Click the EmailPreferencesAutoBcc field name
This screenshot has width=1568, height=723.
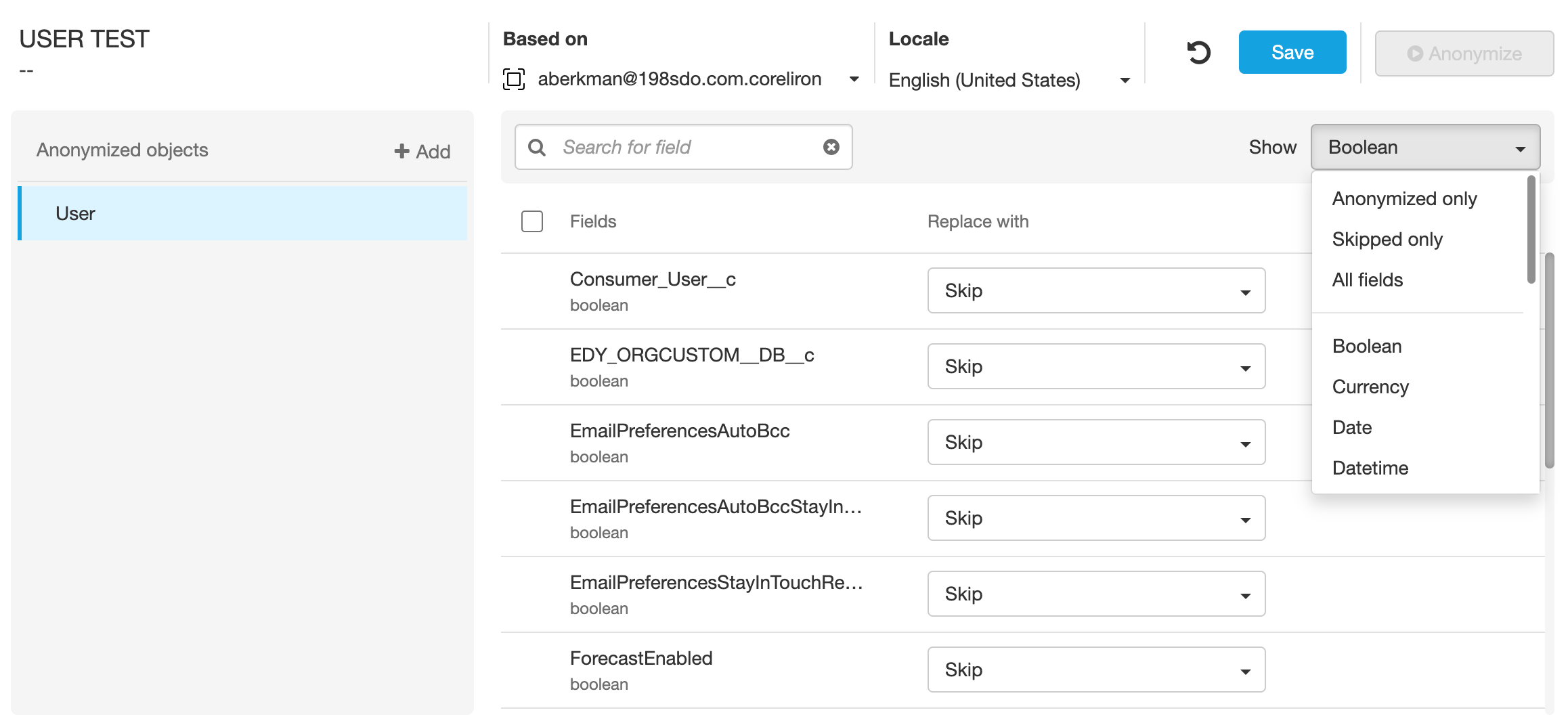[680, 431]
